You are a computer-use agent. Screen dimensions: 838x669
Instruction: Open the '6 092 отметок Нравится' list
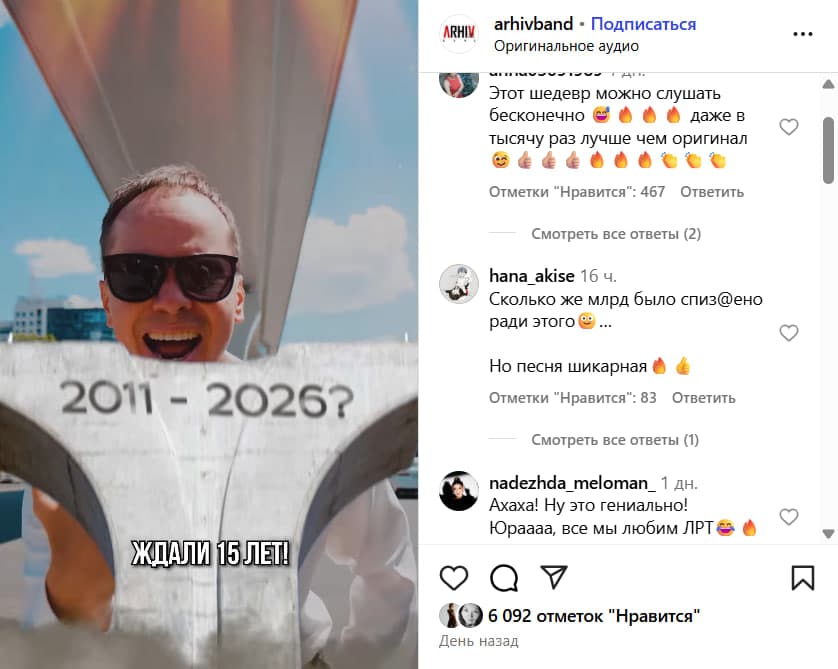tap(594, 616)
